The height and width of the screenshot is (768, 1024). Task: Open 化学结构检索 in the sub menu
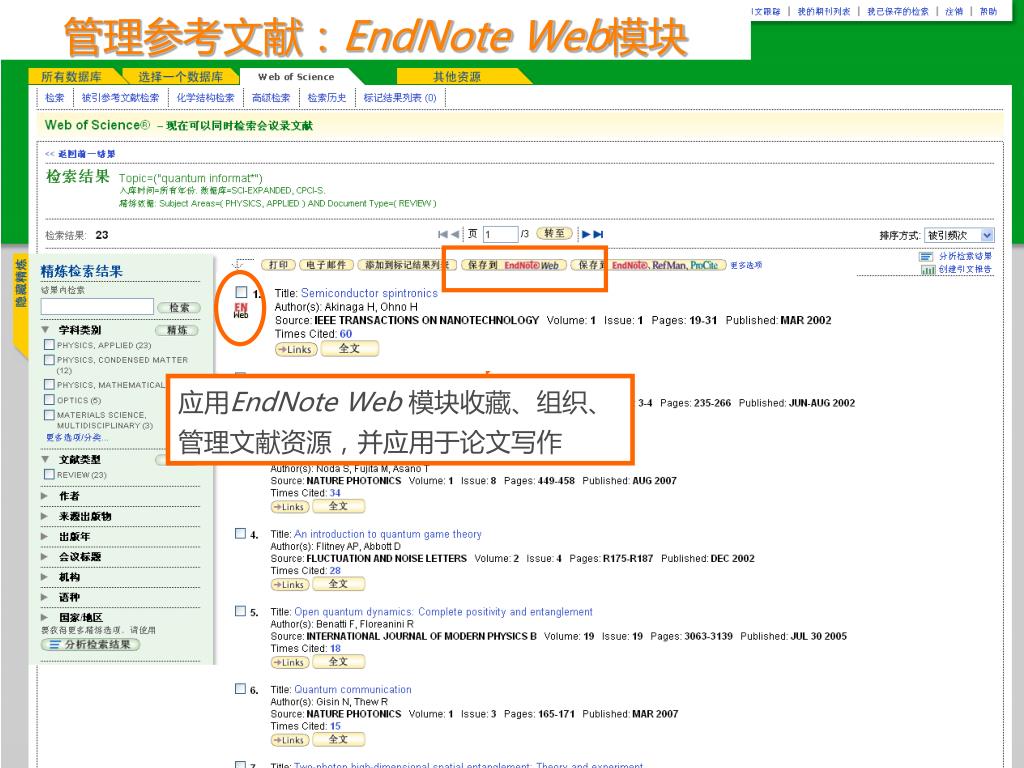point(205,98)
